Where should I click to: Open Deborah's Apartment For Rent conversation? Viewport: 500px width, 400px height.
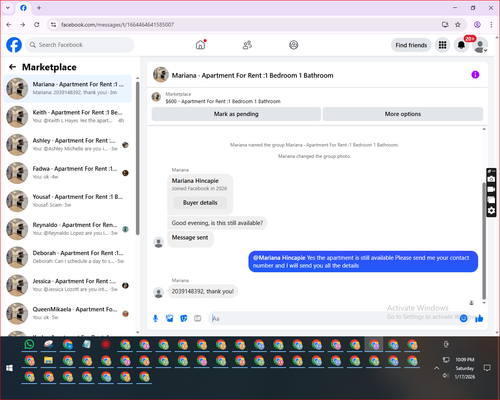[67, 257]
